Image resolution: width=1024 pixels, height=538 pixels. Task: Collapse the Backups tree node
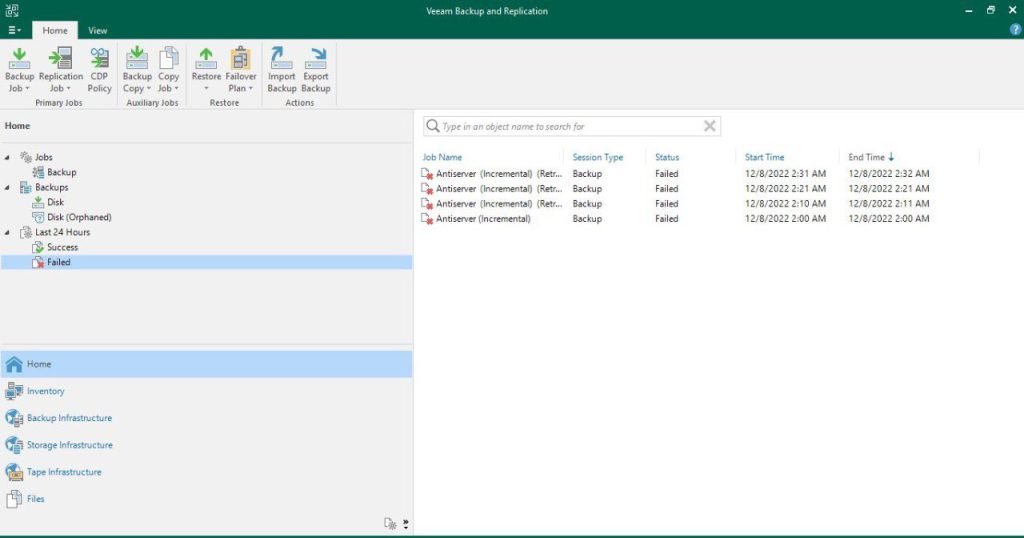(x=7, y=187)
